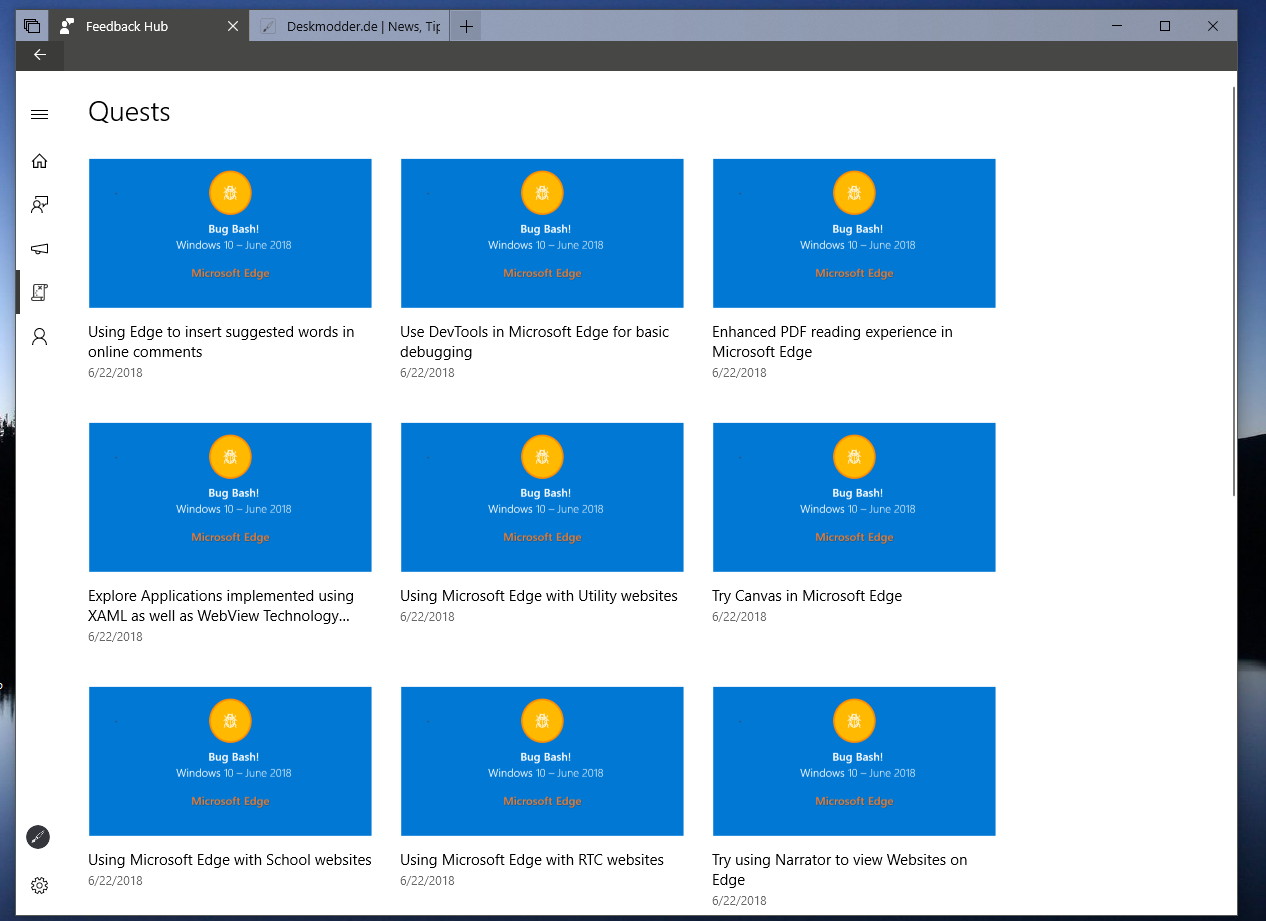Click the back arrow button
The width and height of the screenshot is (1266, 921).
(39, 55)
